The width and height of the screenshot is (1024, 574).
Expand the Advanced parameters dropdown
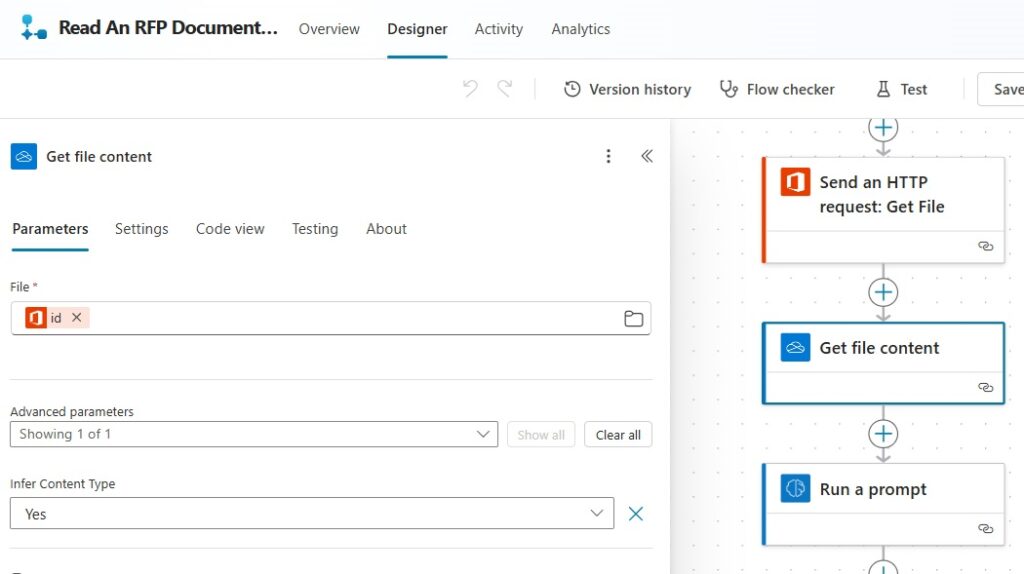point(254,434)
